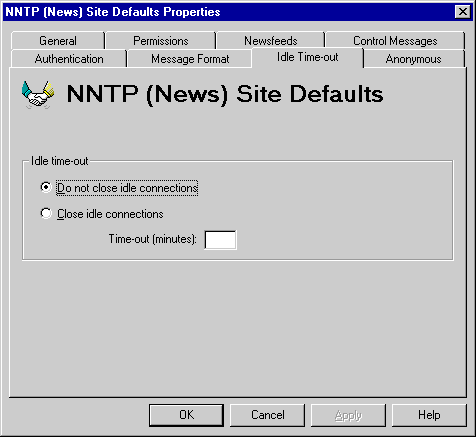Open the Authentication tab
Image resolution: width=476 pixels, height=437 pixels.
(69, 59)
